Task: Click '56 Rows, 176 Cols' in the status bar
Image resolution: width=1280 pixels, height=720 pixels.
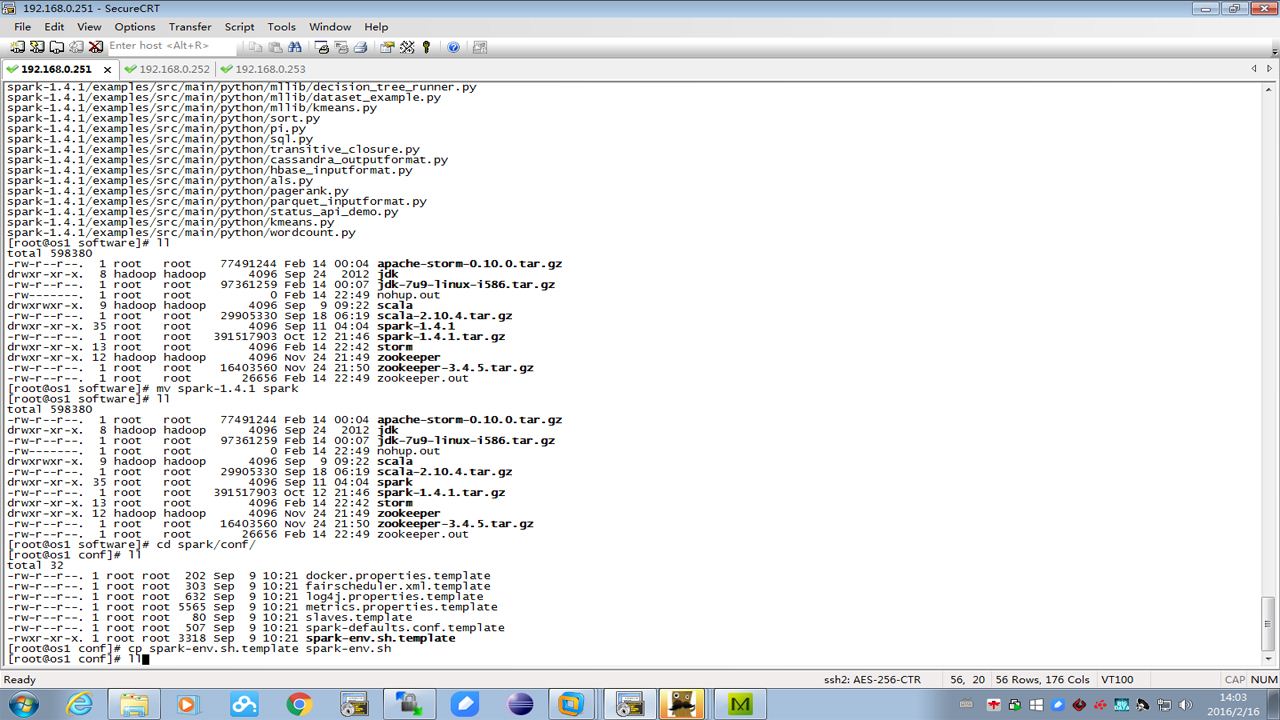Action: (x=1042, y=680)
